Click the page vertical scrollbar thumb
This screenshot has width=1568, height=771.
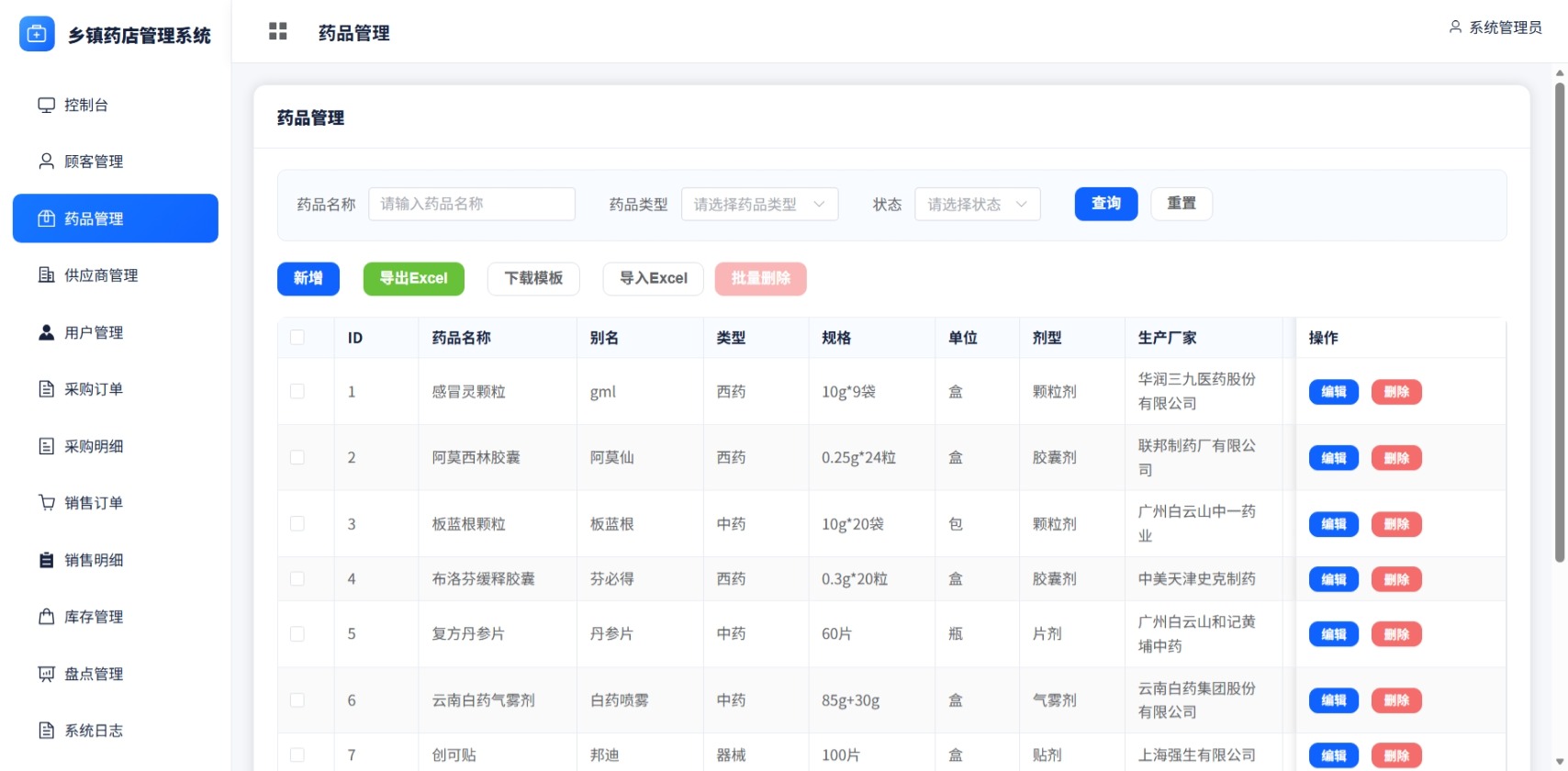tap(1560, 322)
